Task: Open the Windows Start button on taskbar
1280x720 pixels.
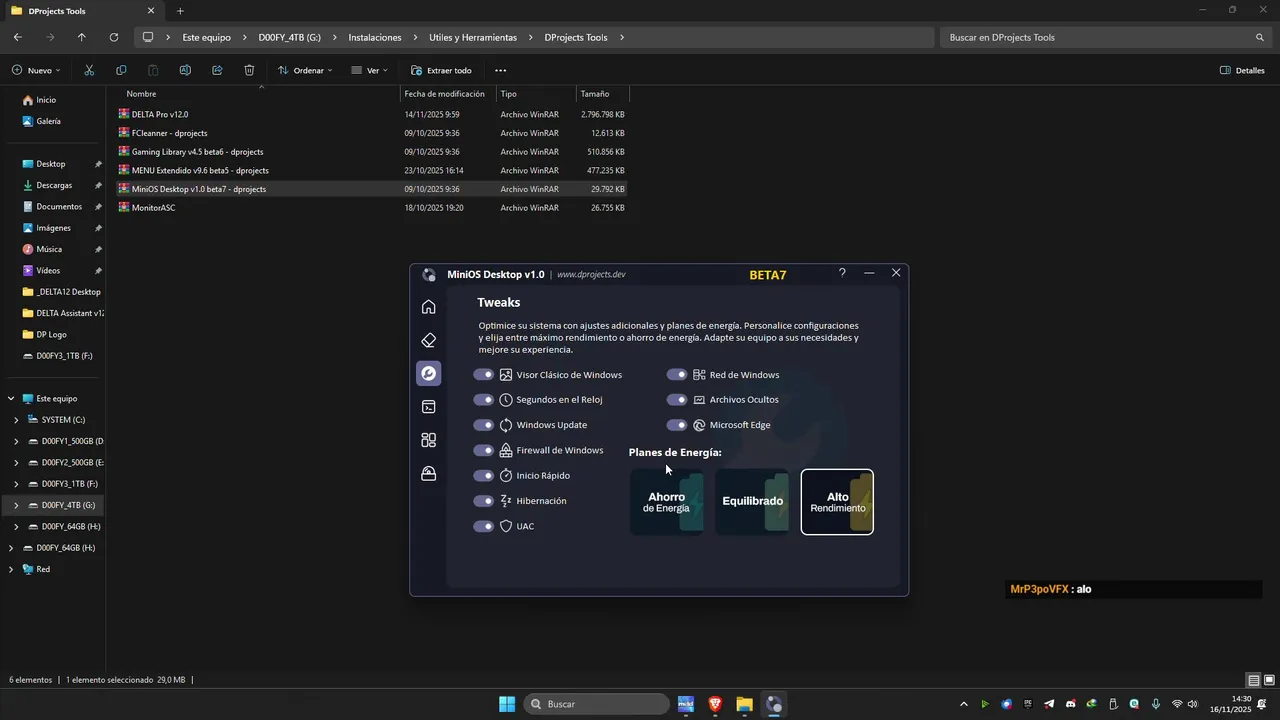Action: click(x=507, y=704)
